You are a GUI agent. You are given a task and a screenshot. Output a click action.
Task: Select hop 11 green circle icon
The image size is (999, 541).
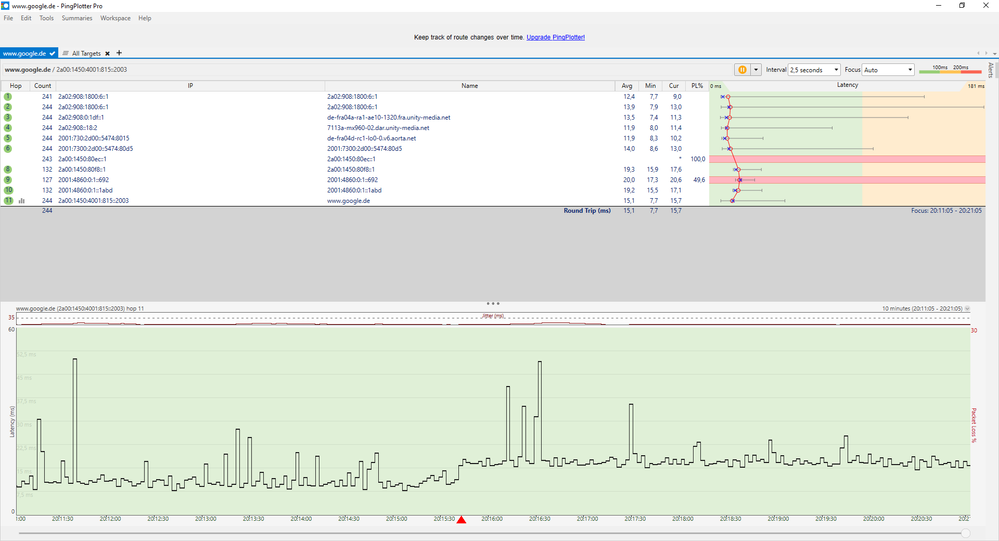point(8,200)
